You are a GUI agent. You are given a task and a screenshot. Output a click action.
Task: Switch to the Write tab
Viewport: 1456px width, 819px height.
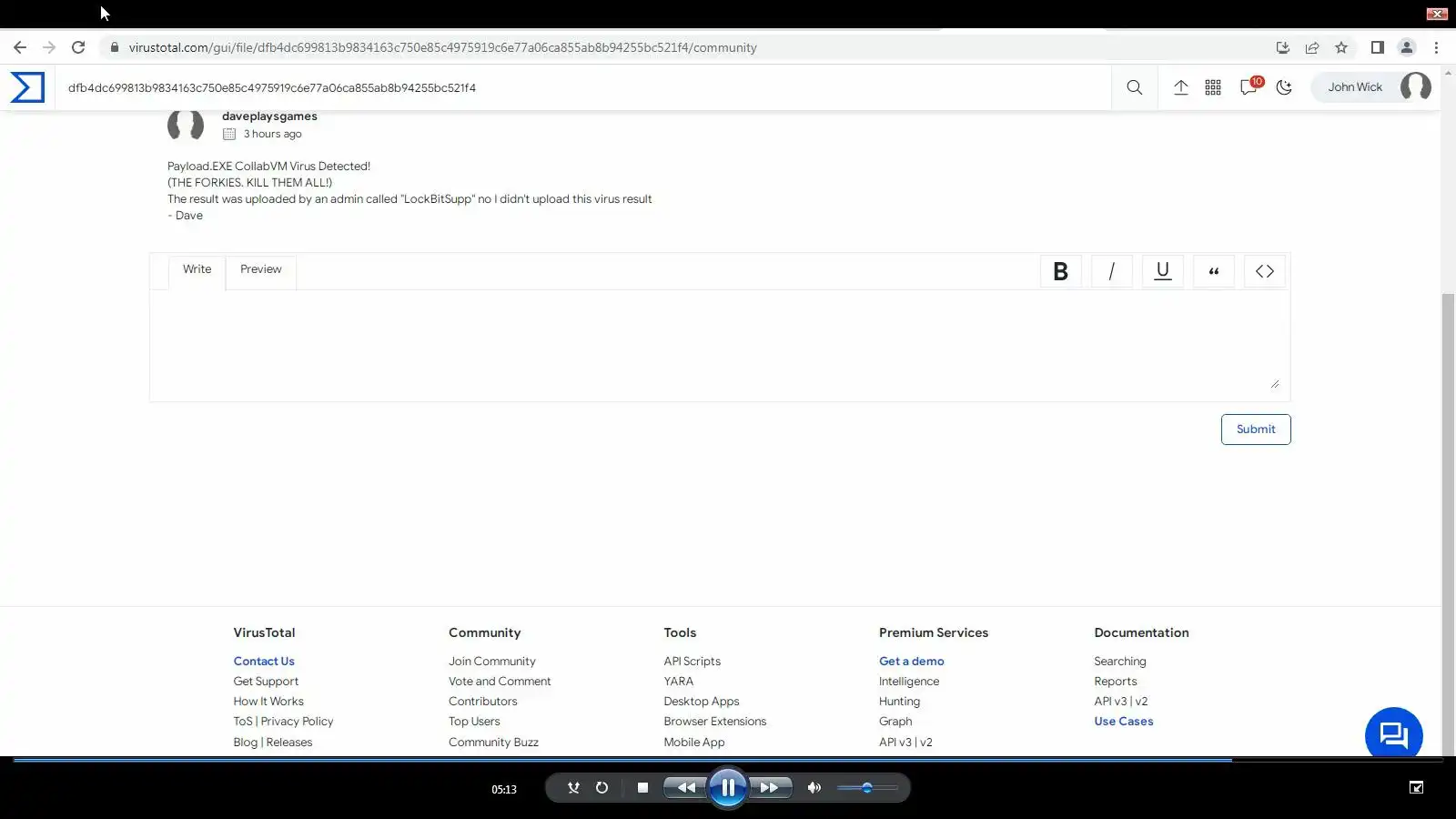coord(197,269)
